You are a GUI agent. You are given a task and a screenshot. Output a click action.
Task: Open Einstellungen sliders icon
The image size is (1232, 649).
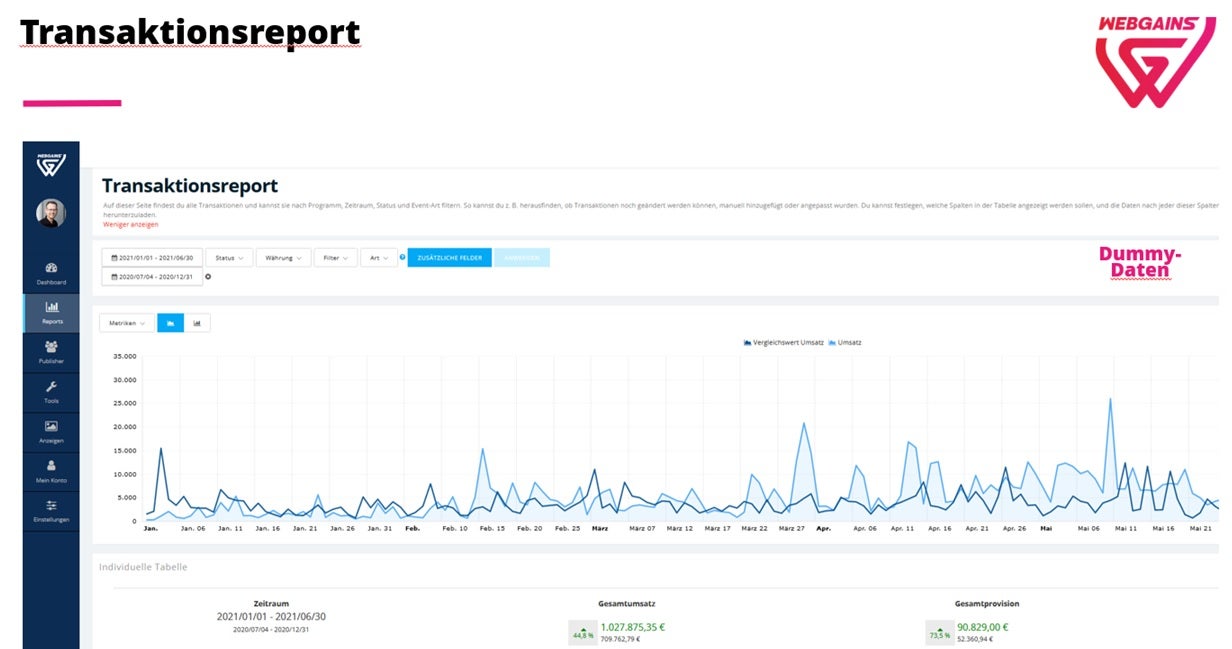pos(51,511)
